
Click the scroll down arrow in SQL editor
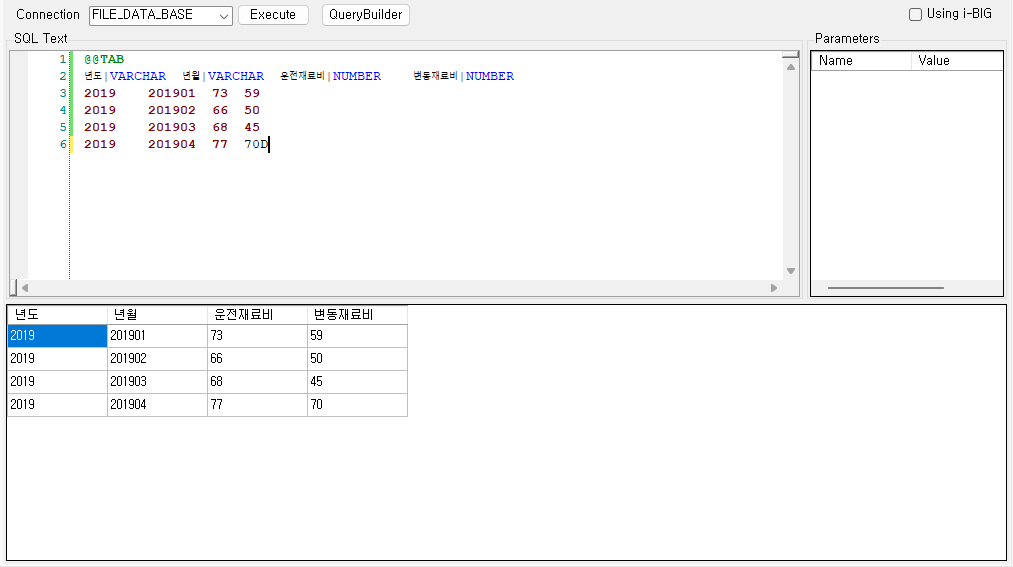(791, 271)
